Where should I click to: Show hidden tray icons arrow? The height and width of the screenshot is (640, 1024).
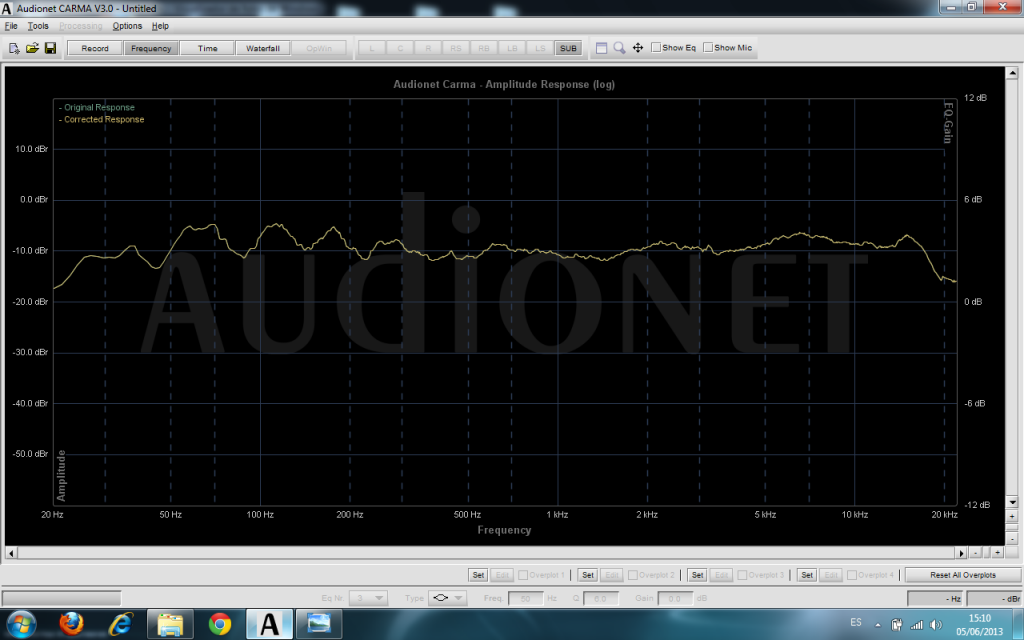tap(877, 624)
